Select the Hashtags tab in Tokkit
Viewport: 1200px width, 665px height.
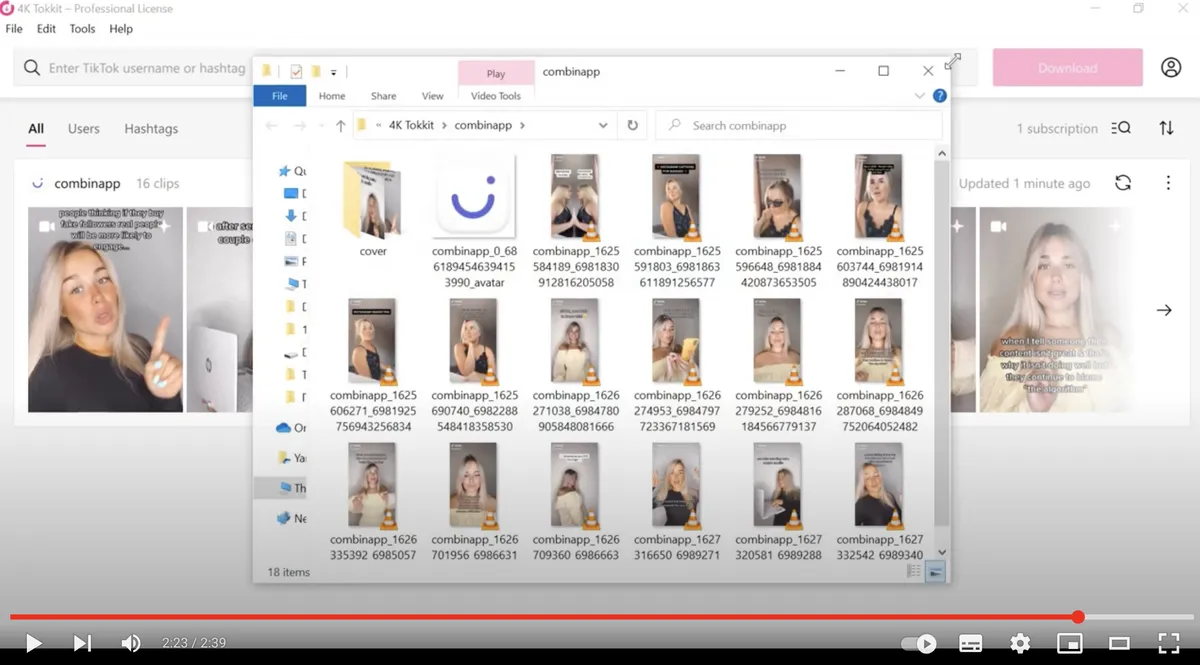(x=151, y=129)
